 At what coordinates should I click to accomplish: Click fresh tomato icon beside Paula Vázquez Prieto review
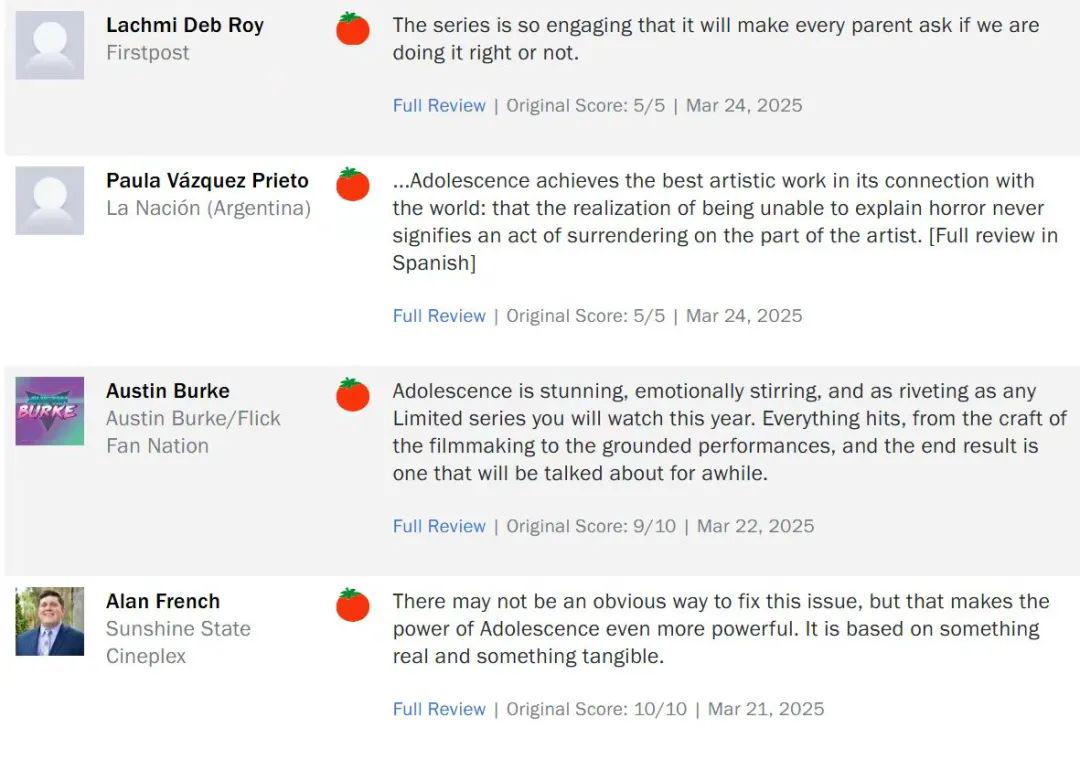click(353, 184)
